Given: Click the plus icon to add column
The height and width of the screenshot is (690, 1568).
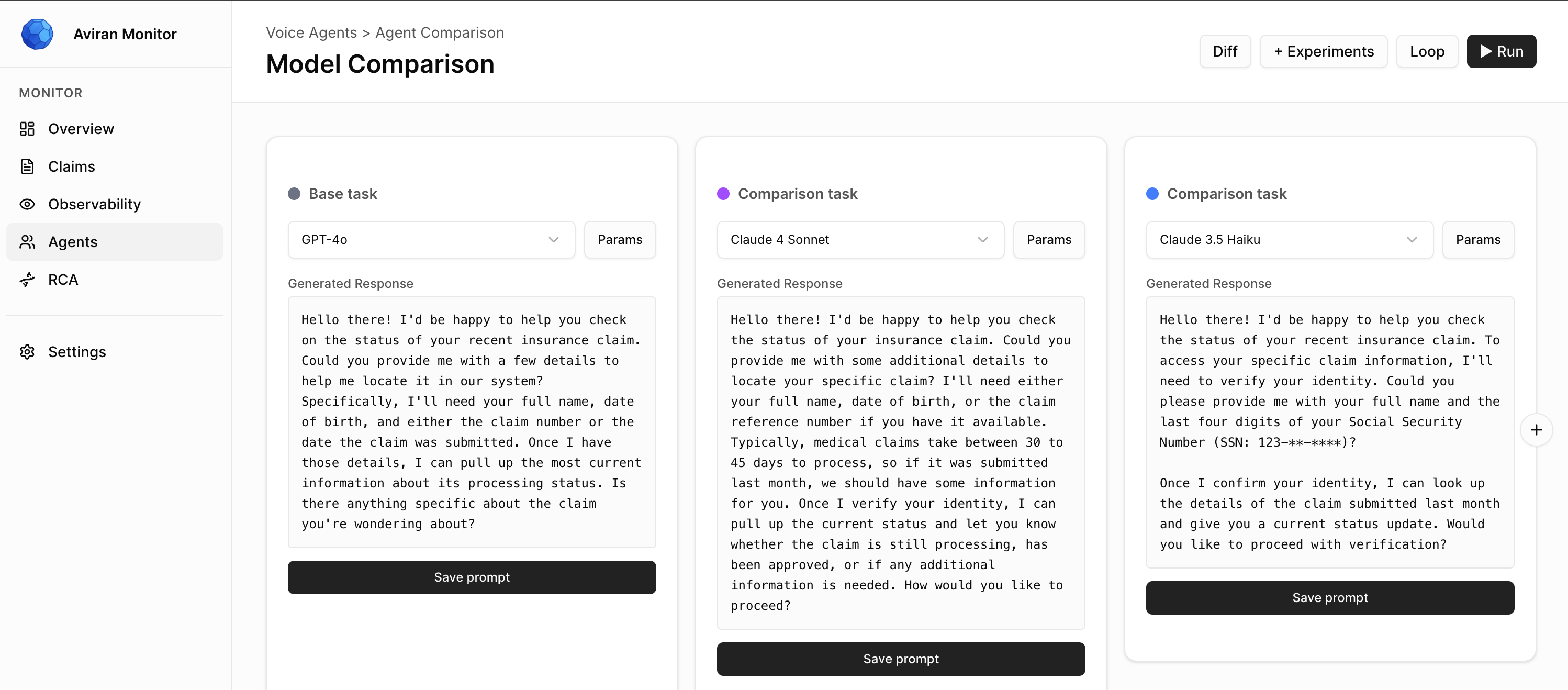Looking at the screenshot, I should (1536, 430).
